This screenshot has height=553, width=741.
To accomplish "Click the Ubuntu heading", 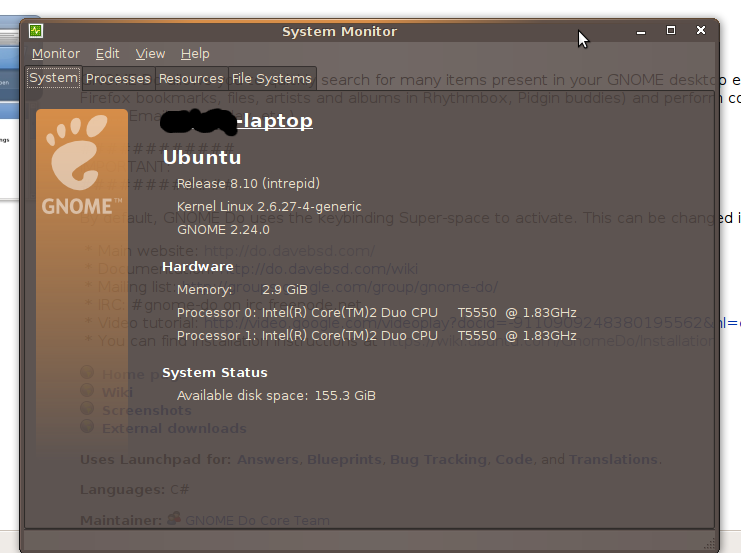I will click(201, 157).
